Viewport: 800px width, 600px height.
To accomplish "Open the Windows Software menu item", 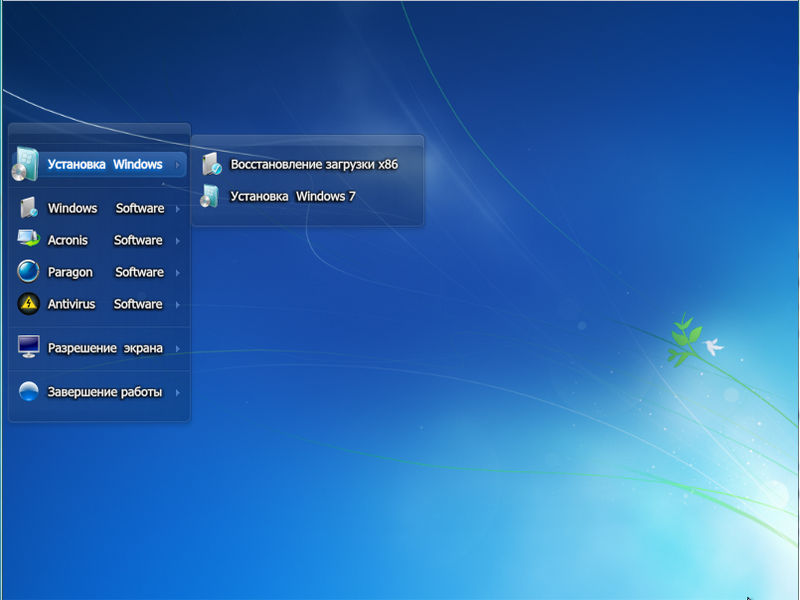I will click(x=99, y=208).
